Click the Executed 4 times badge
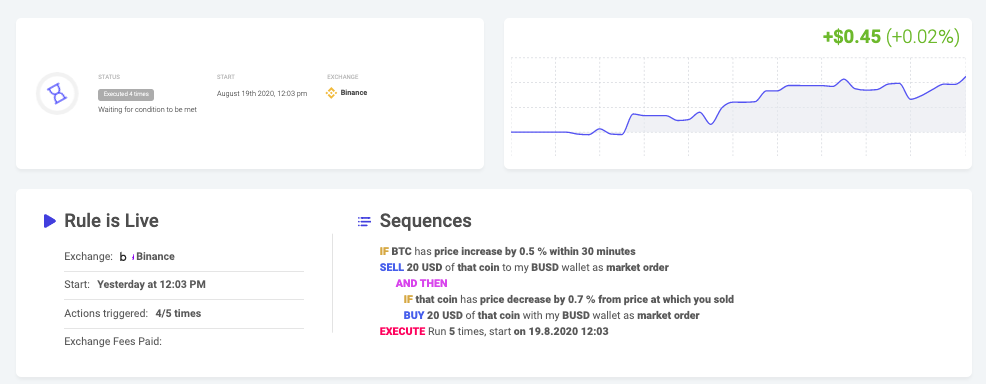Viewport: 986px width, 384px height. pos(126,94)
